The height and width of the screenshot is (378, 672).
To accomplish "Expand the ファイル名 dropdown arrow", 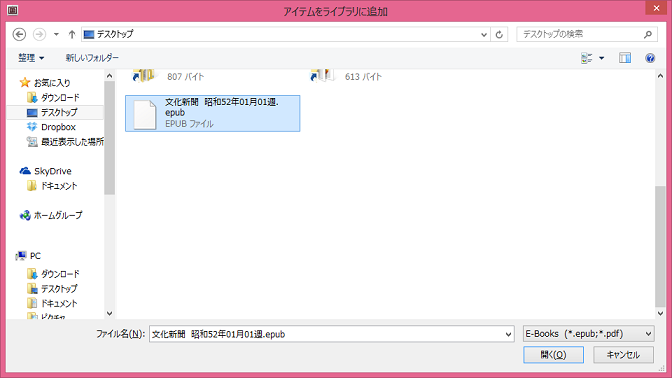I will pos(508,334).
